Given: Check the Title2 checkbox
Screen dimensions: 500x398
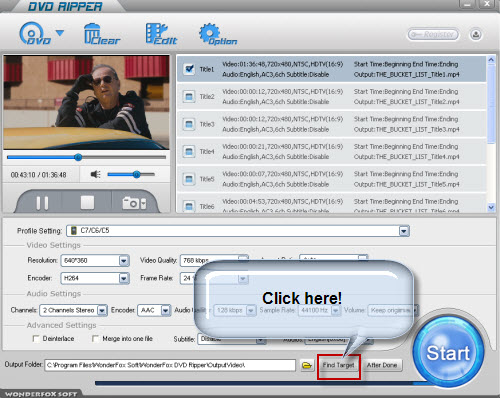Looking at the screenshot, I should coord(189,97).
